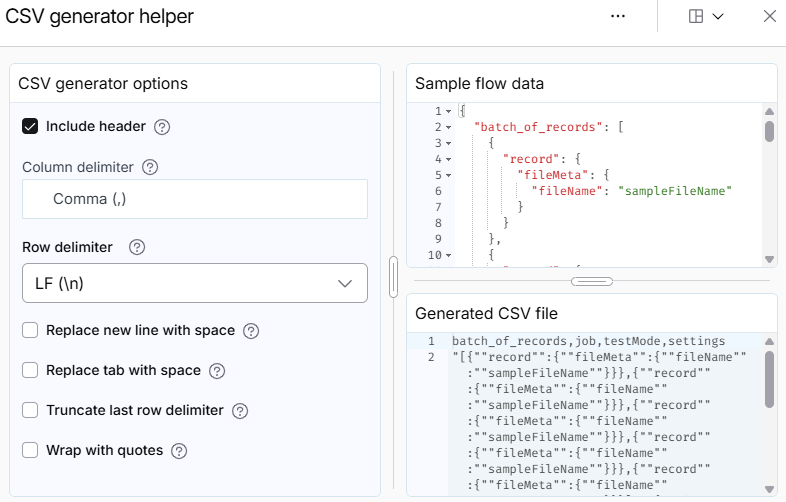Show help for Replace new line with space

click(x=251, y=331)
